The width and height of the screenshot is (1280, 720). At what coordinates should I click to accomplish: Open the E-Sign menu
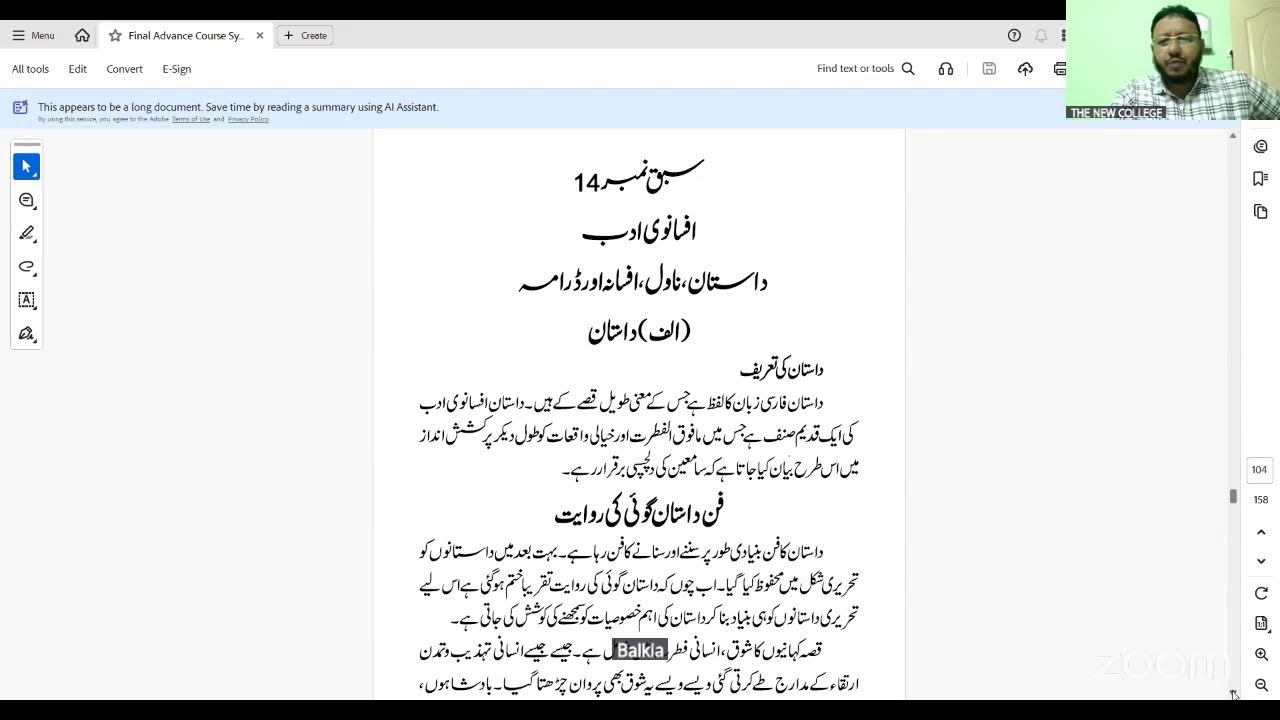point(176,69)
